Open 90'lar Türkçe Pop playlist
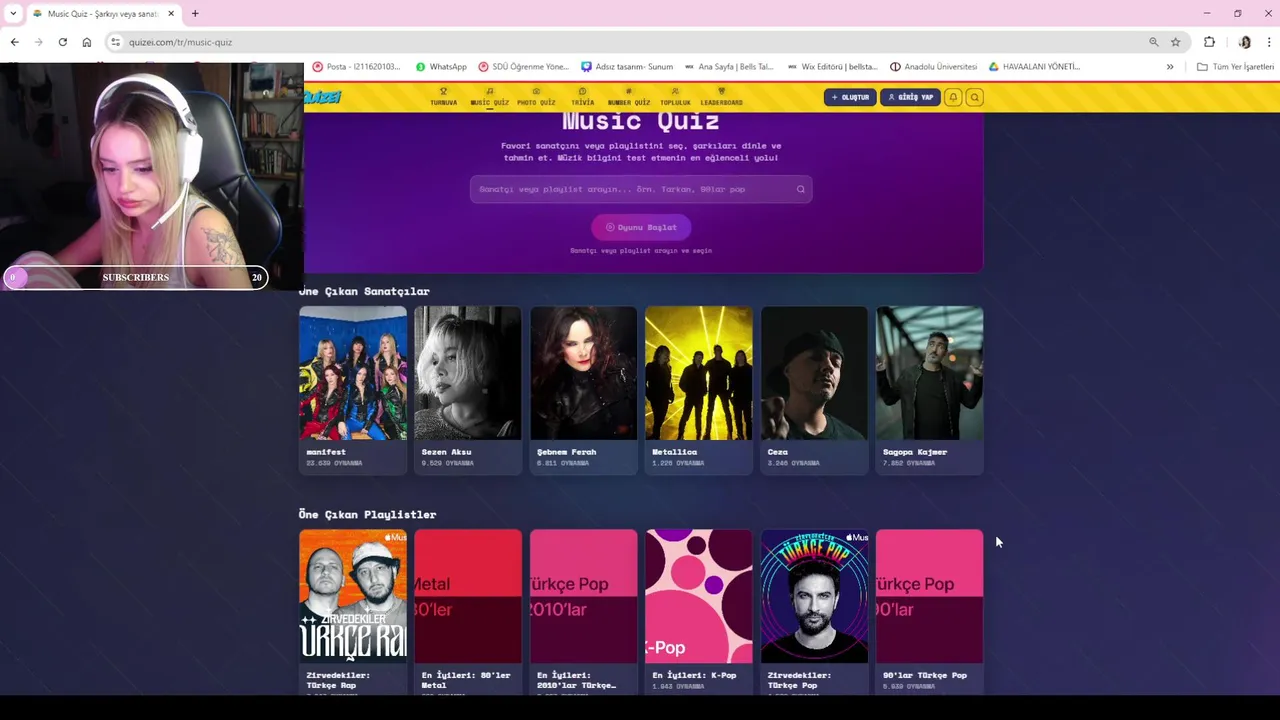Screen dimensions: 1280x720 [x=929, y=611]
